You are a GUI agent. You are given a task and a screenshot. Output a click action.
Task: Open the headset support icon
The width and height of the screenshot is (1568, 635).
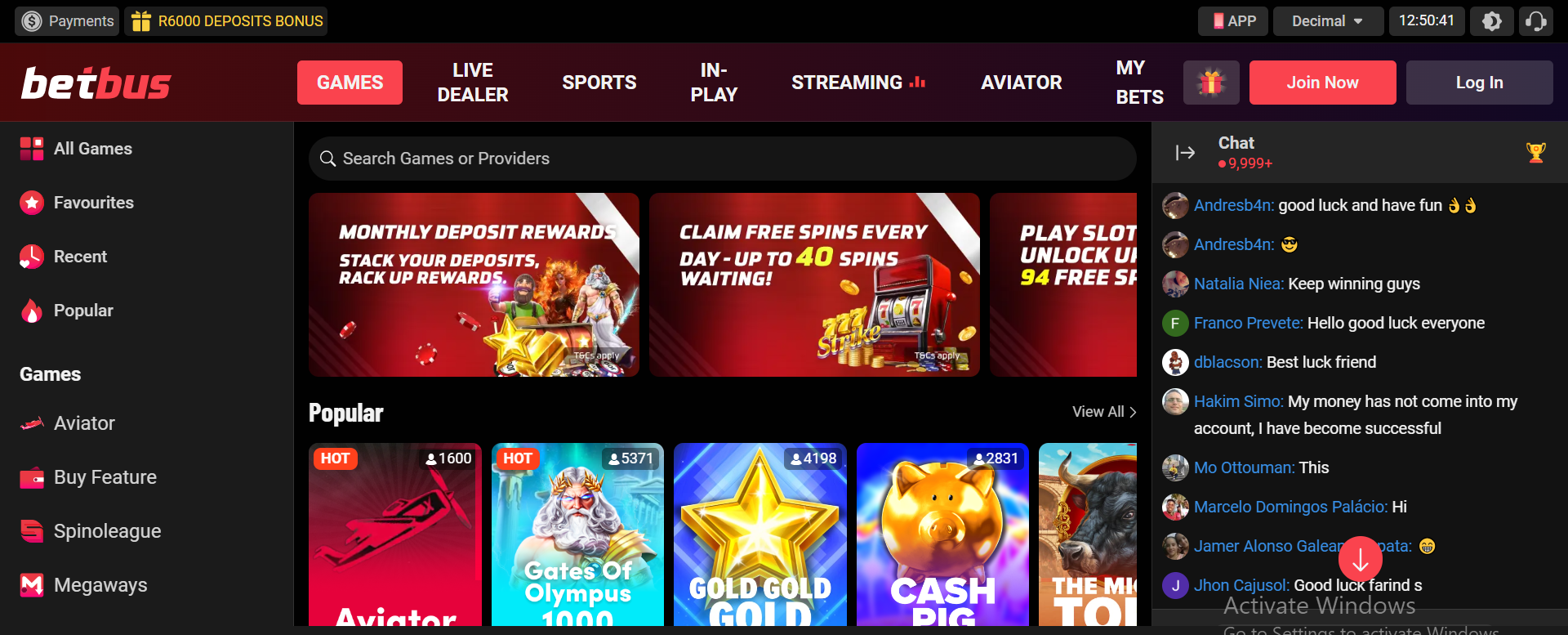1535,21
